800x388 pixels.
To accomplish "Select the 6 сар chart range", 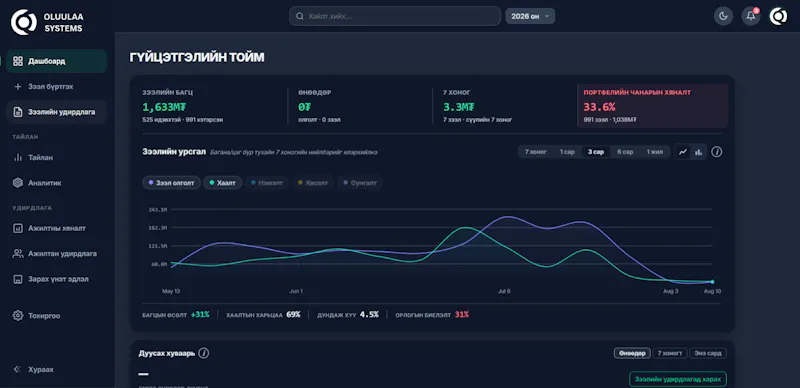I will tap(625, 152).
